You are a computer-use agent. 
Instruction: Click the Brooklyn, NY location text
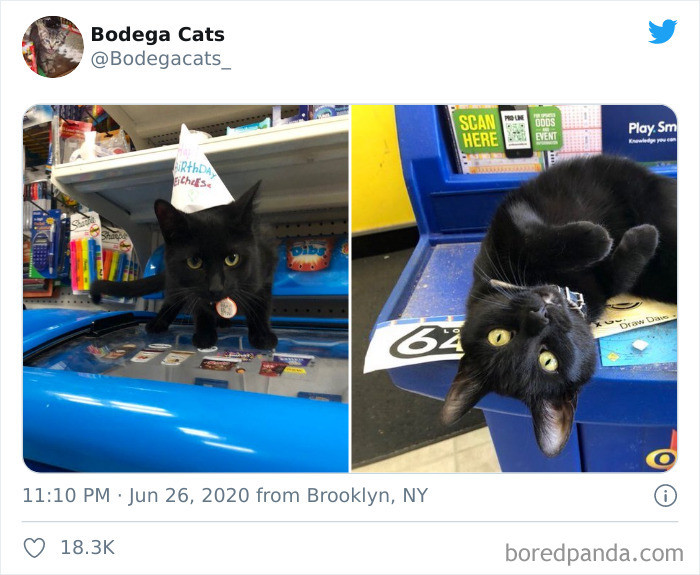click(367, 496)
